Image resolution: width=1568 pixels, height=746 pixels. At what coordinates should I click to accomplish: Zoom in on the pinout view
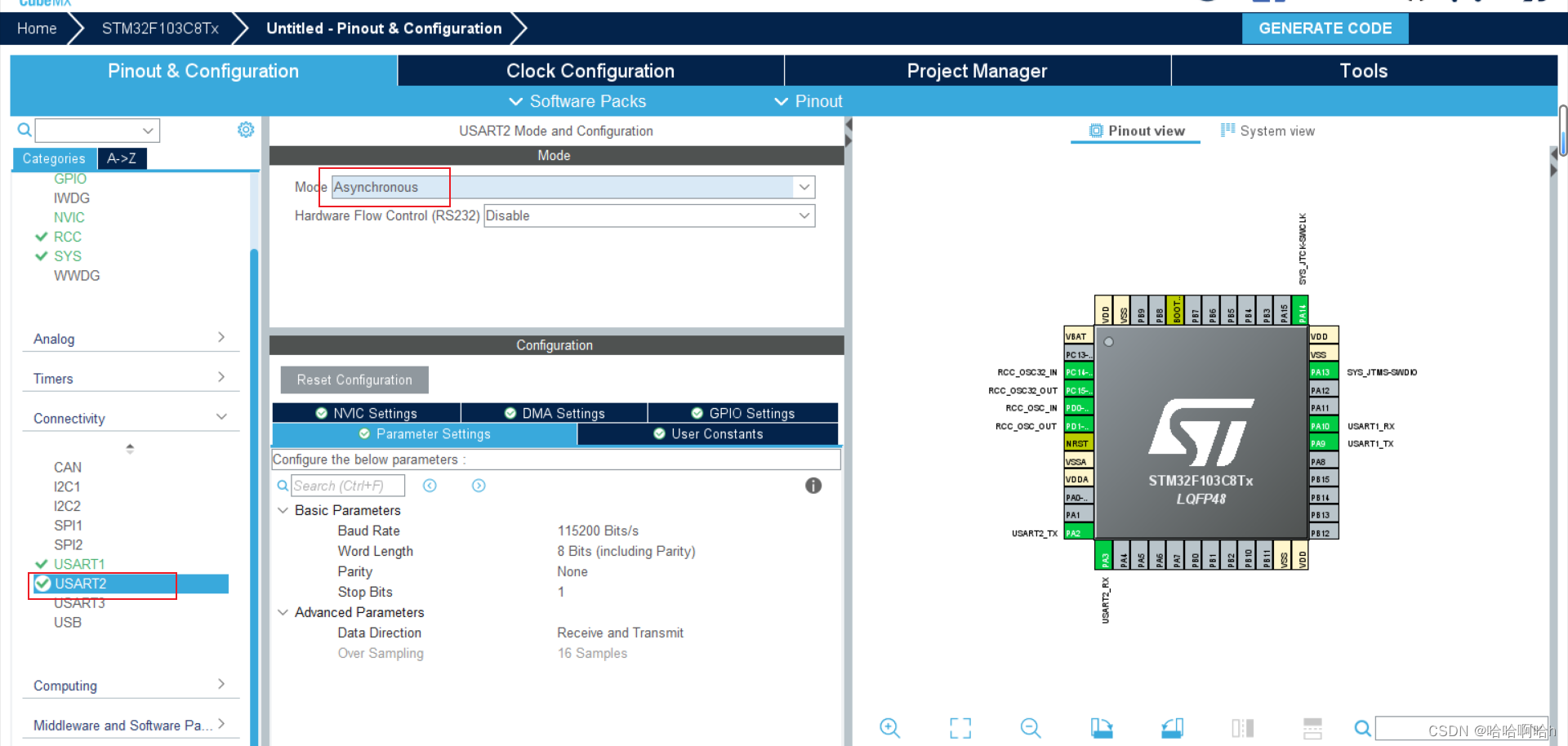click(x=889, y=727)
